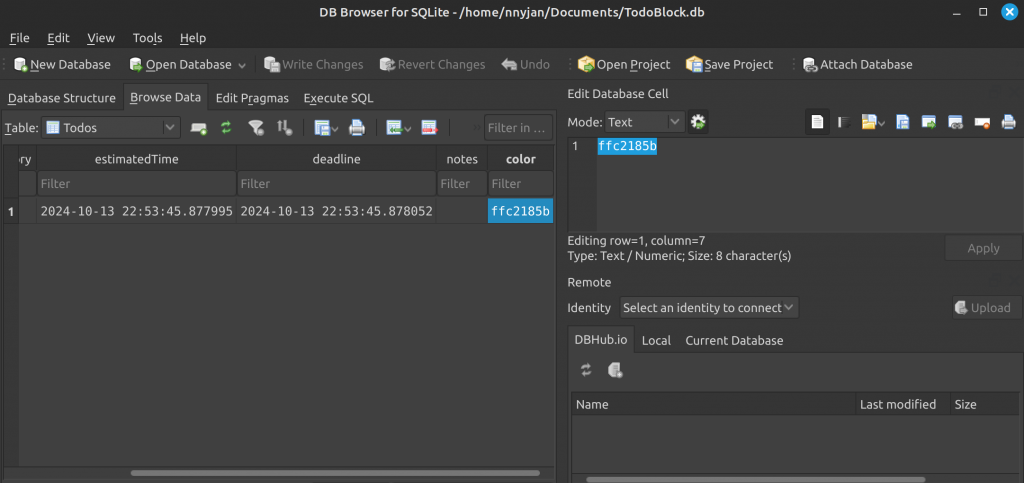Open the Identity selection combo box
Image resolution: width=1024 pixels, height=483 pixels.
(x=709, y=307)
